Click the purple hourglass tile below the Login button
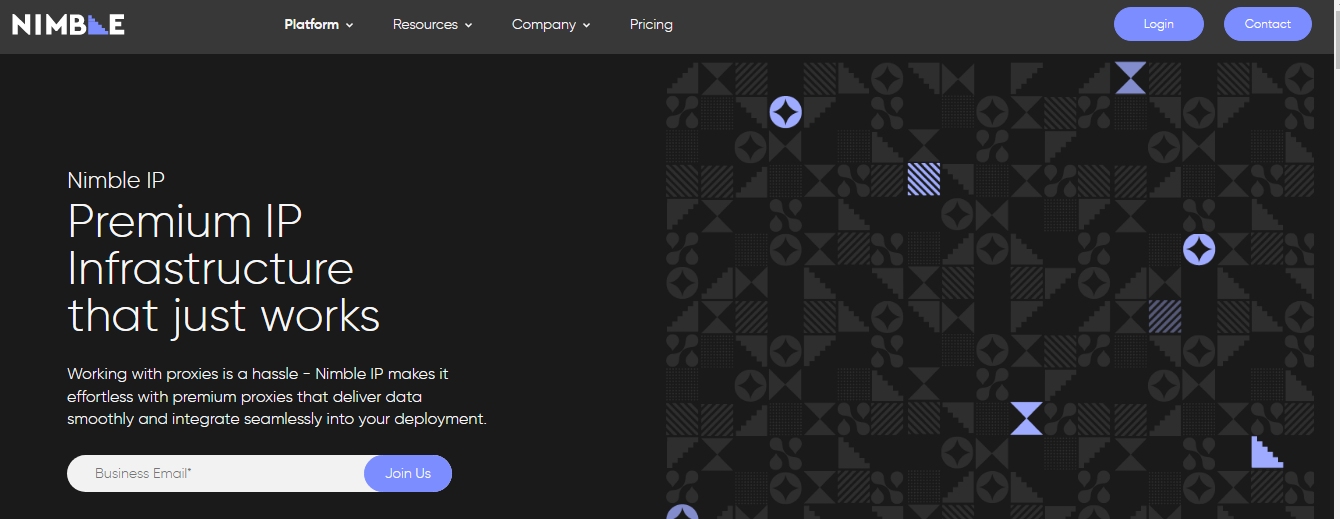Viewport: 1340px width, 519px height. tap(1130, 78)
